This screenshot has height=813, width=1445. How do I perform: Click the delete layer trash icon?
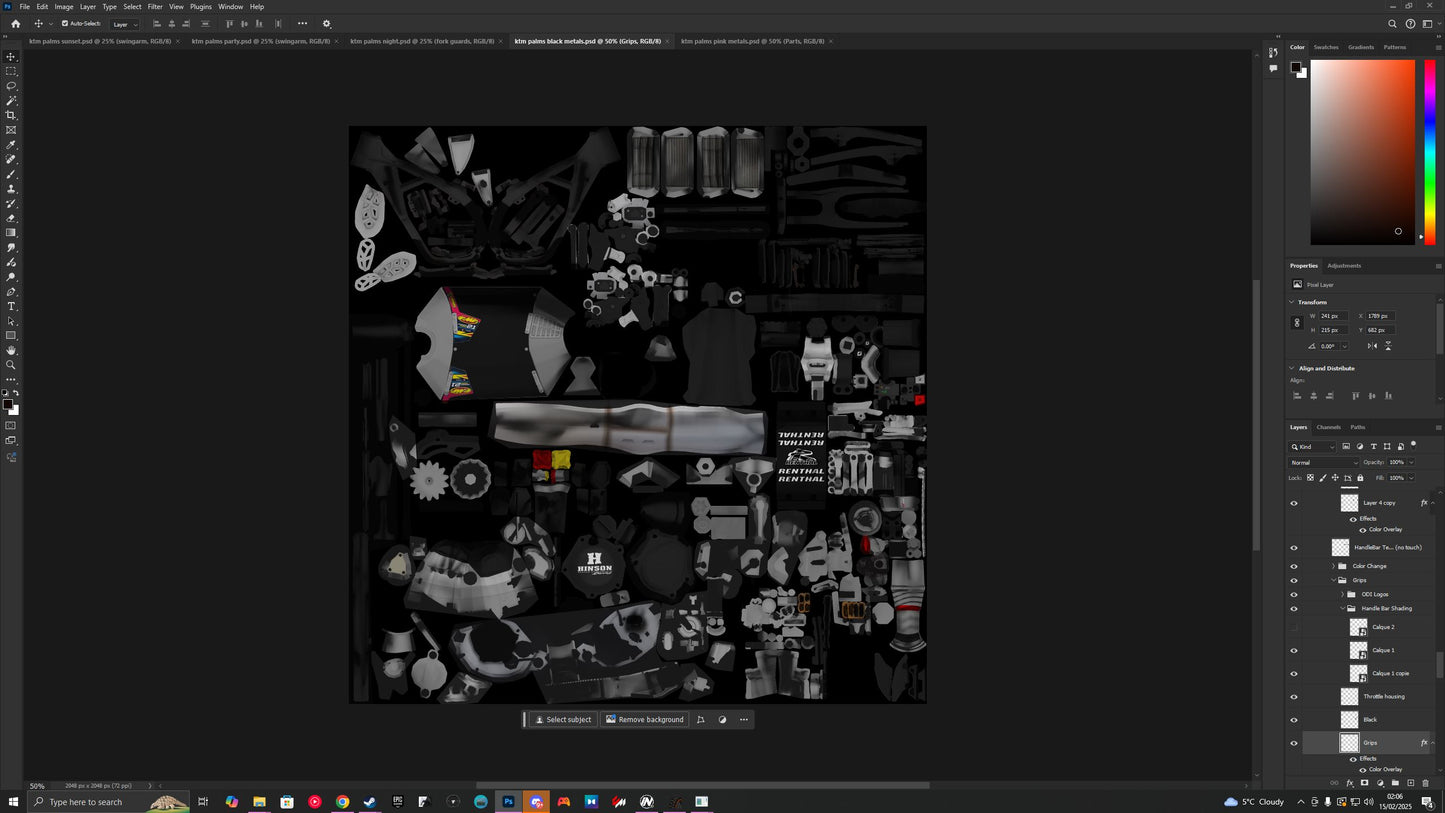click(1425, 783)
